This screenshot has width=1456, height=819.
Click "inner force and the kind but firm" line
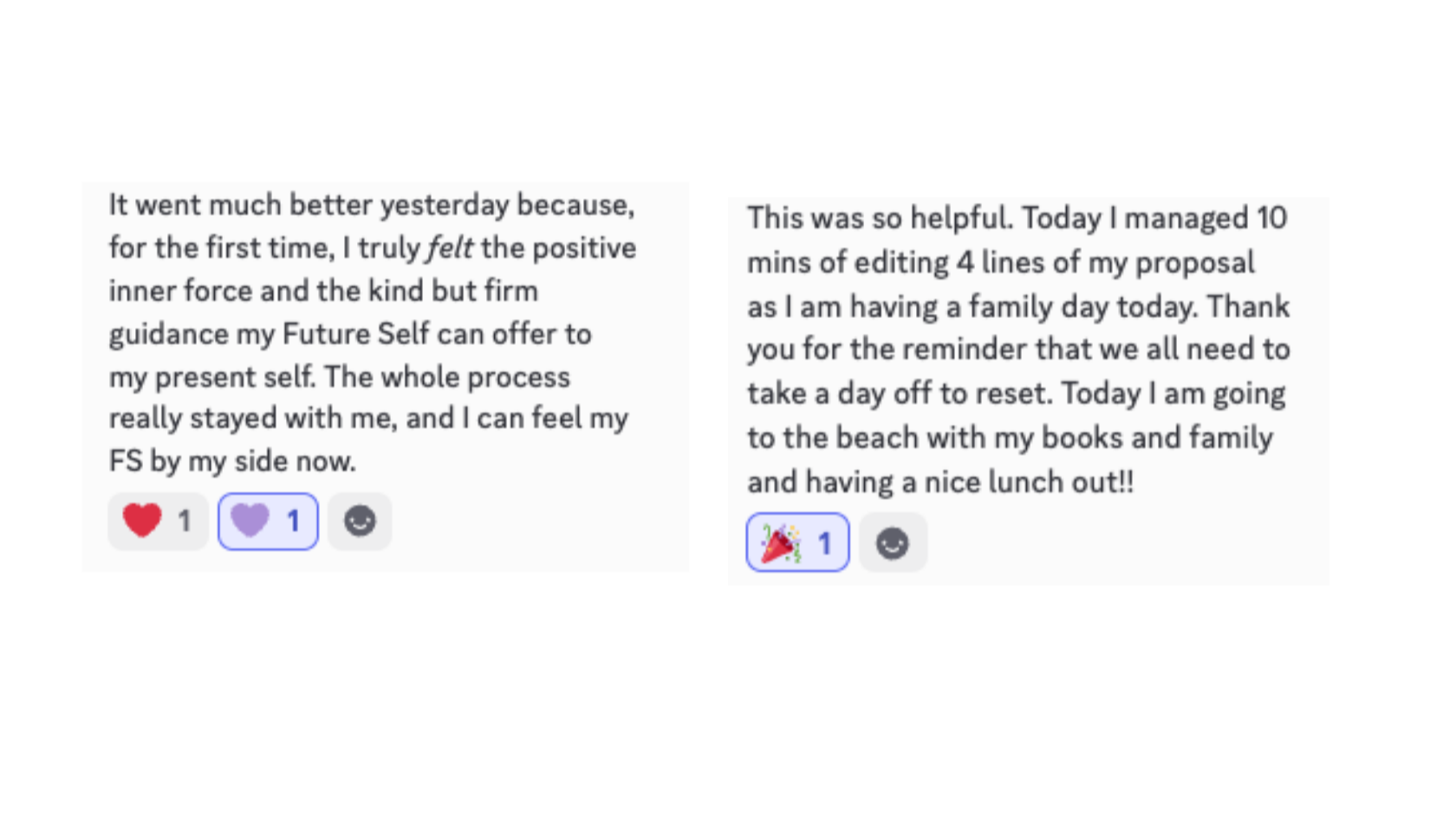pos(323,291)
